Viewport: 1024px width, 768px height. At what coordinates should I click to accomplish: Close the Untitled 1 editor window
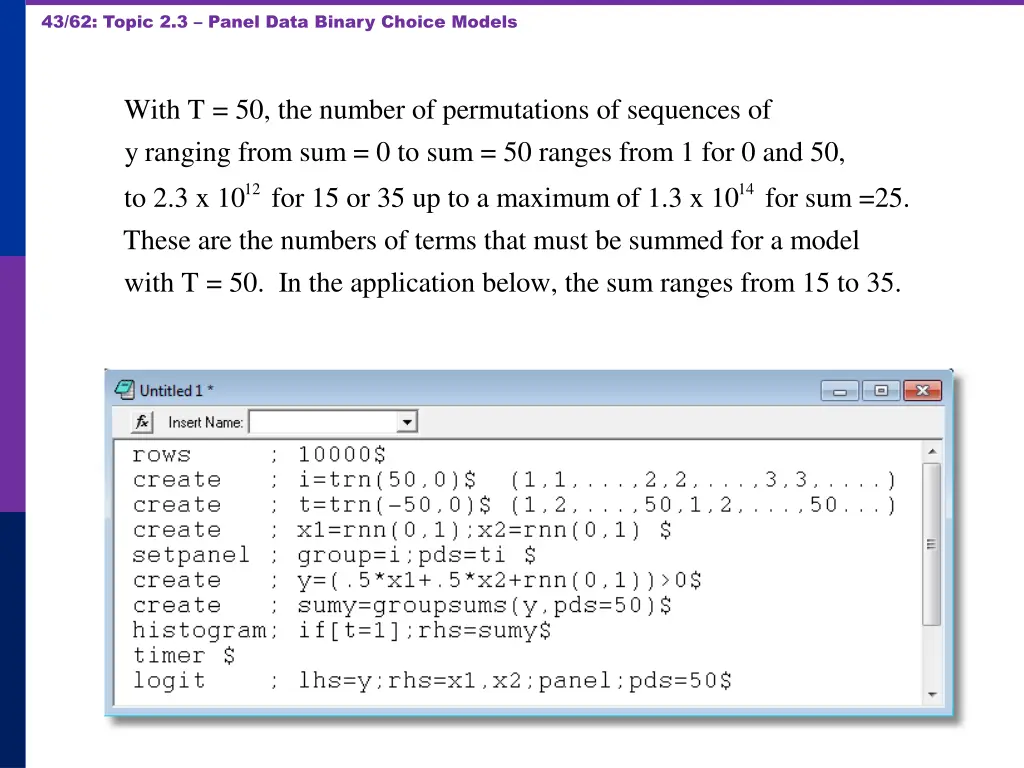920,390
